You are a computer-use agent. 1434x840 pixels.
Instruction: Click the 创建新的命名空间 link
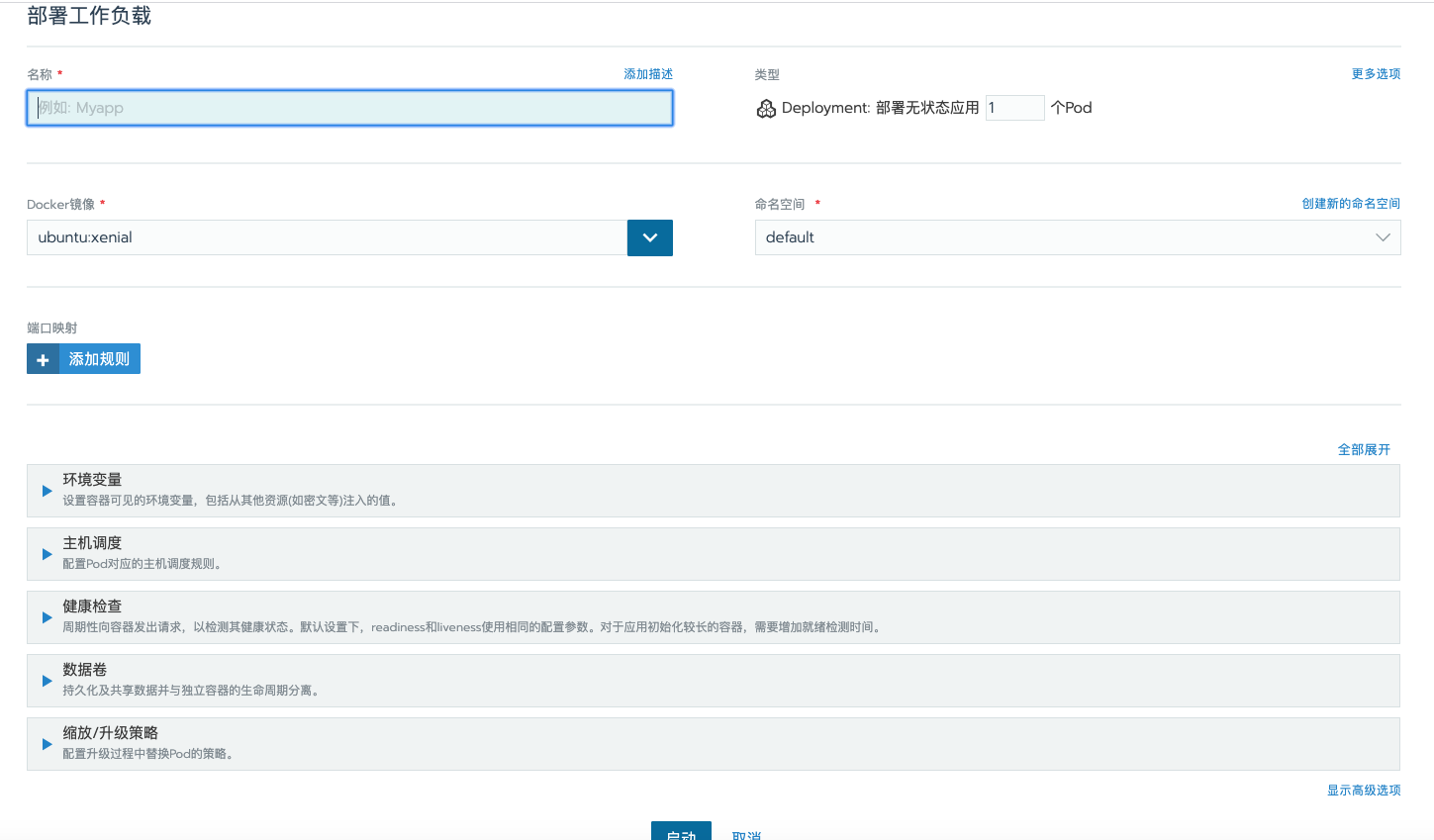coord(1350,204)
